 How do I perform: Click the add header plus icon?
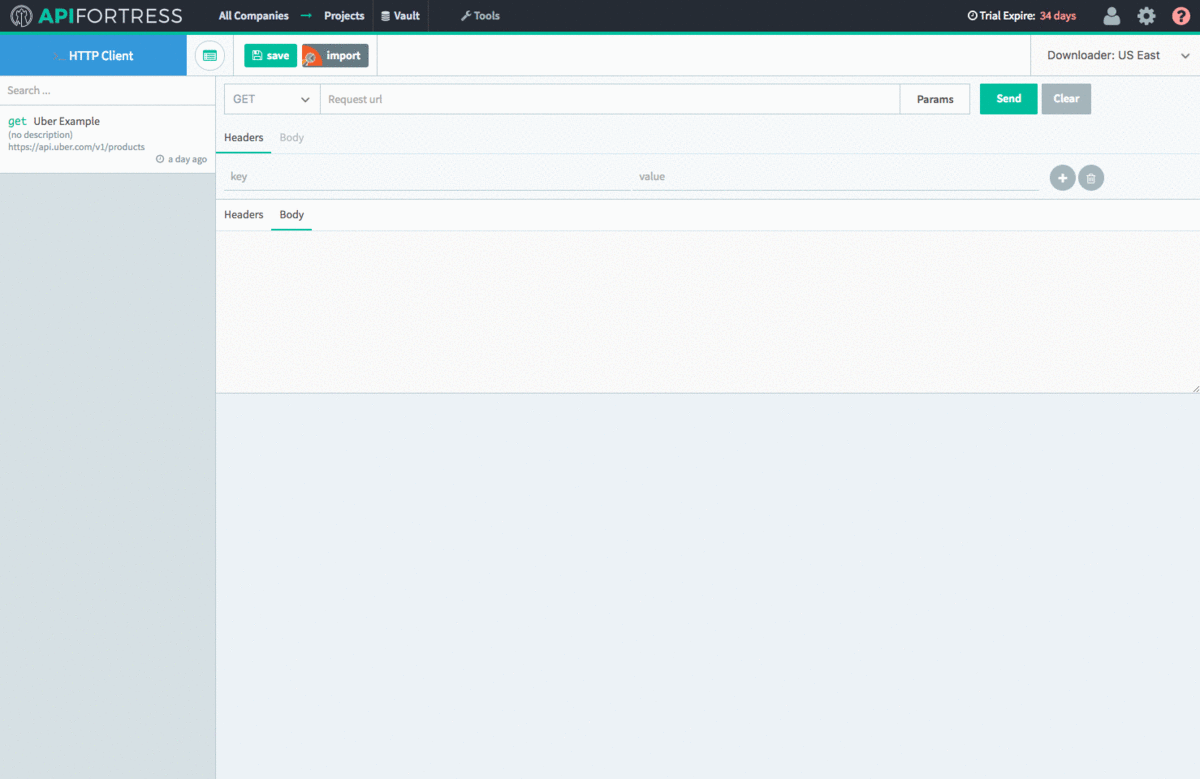coord(1062,178)
